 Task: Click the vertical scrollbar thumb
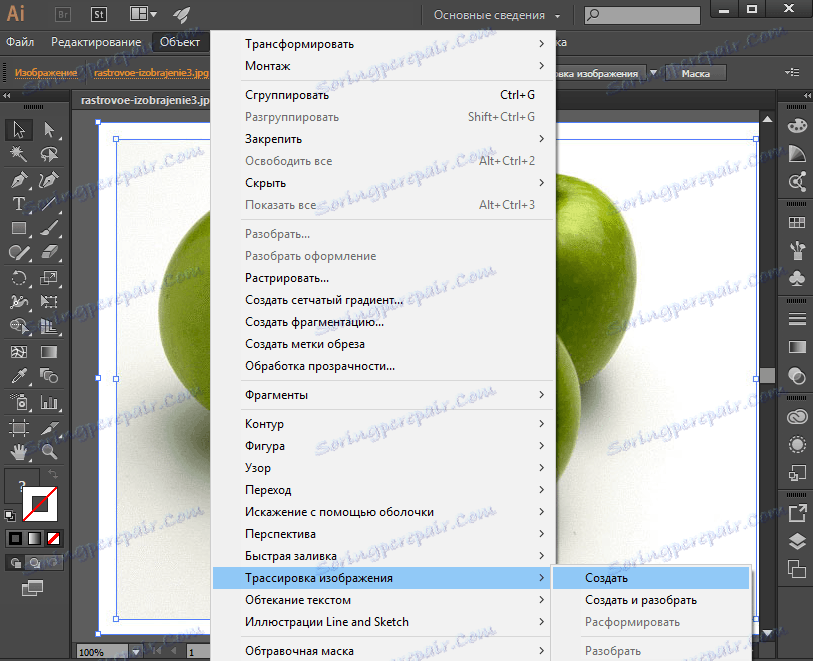pyautogui.click(x=767, y=376)
